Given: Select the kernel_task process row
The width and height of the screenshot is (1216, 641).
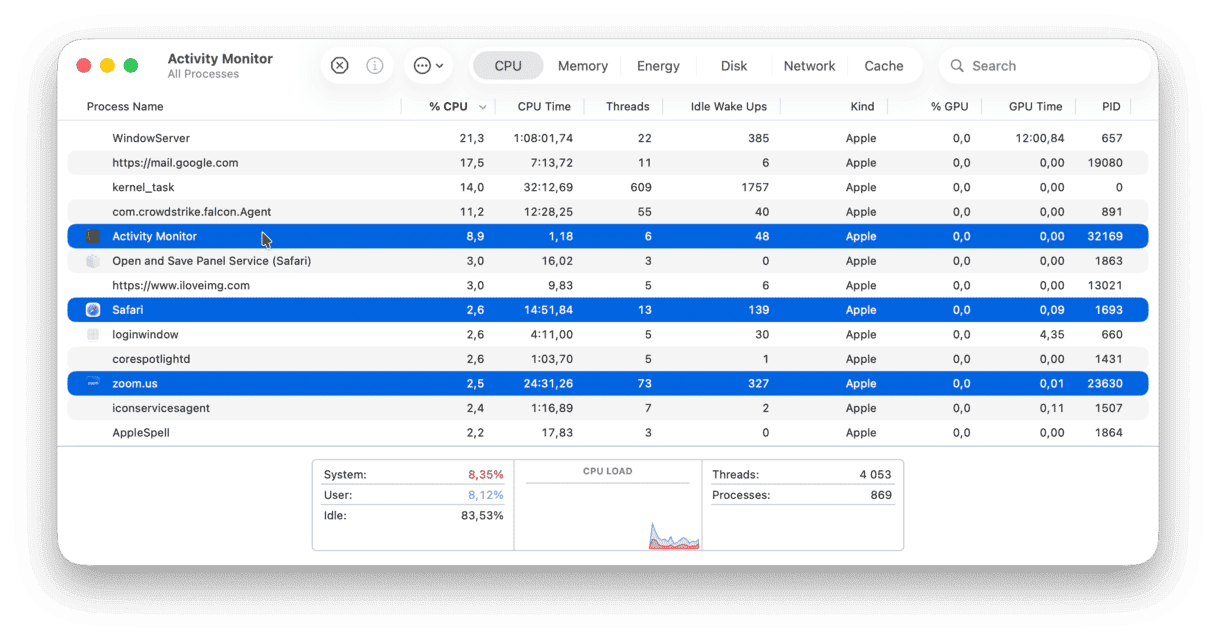Looking at the screenshot, I should (300, 187).
